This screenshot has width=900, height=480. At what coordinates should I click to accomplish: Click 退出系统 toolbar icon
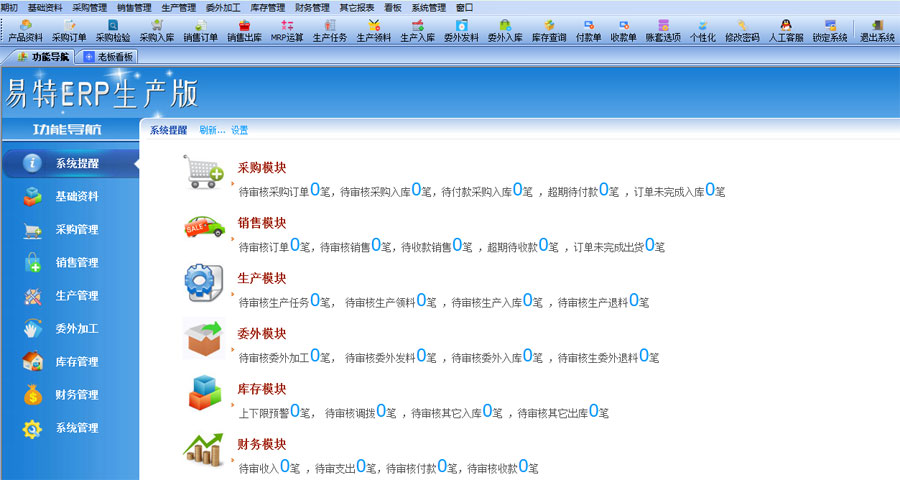click(877, 31)
